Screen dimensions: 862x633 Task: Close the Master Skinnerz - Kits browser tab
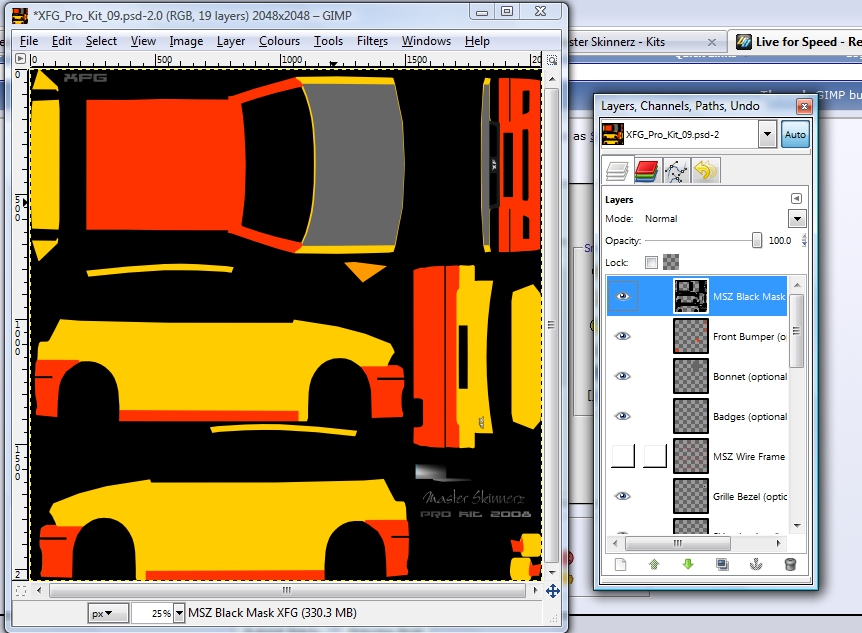[712, 42]
